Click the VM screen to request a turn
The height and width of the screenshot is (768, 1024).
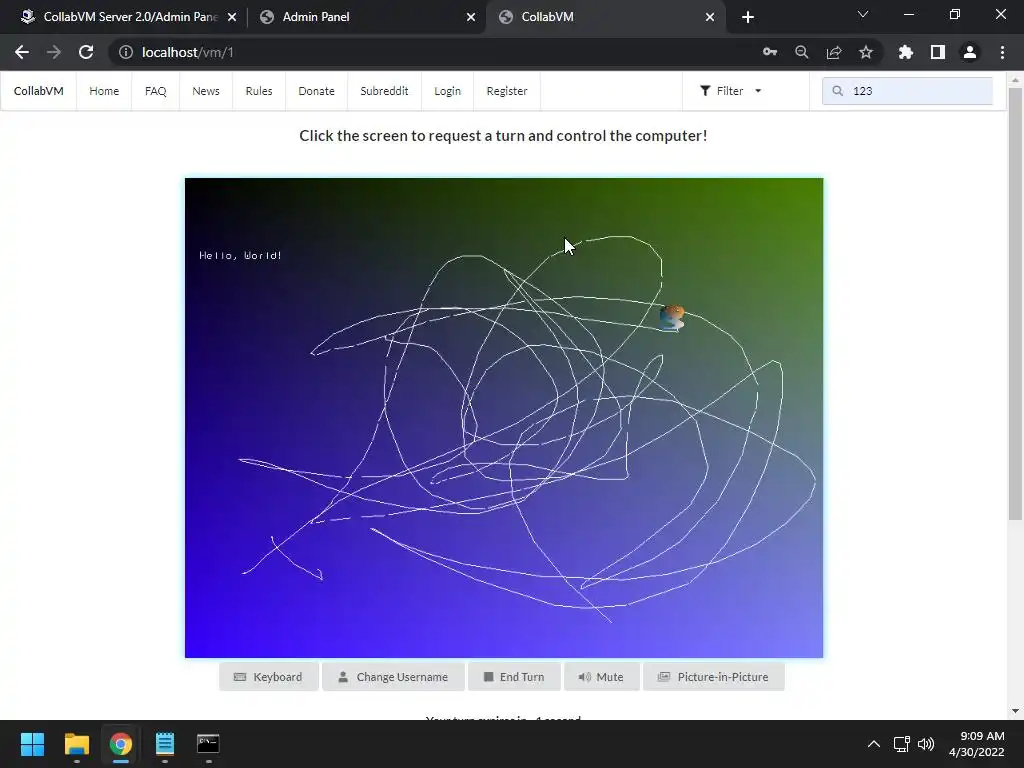[504, 417]
